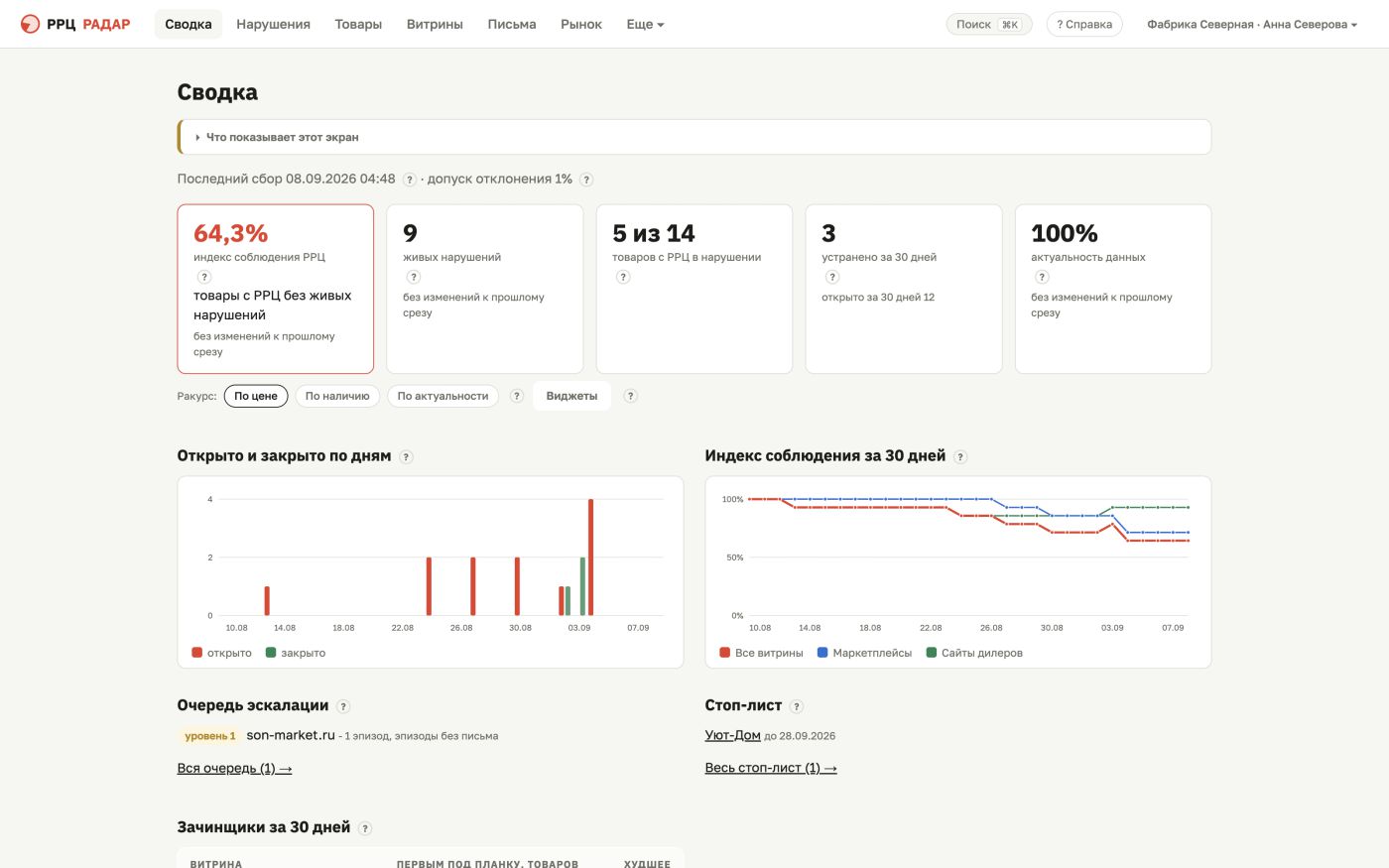Go to the Товары tab
The image size is (1389, 868).
click(358, 24)
